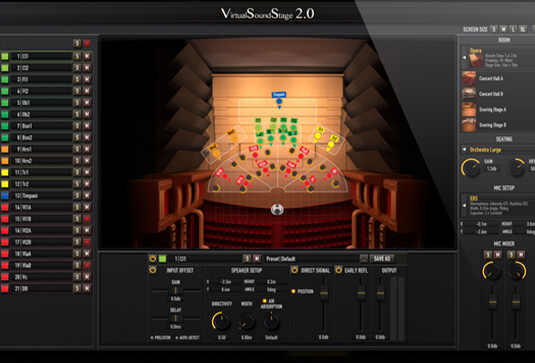
Task: Enable the Auto-Detect option
Action: [187, 337]
